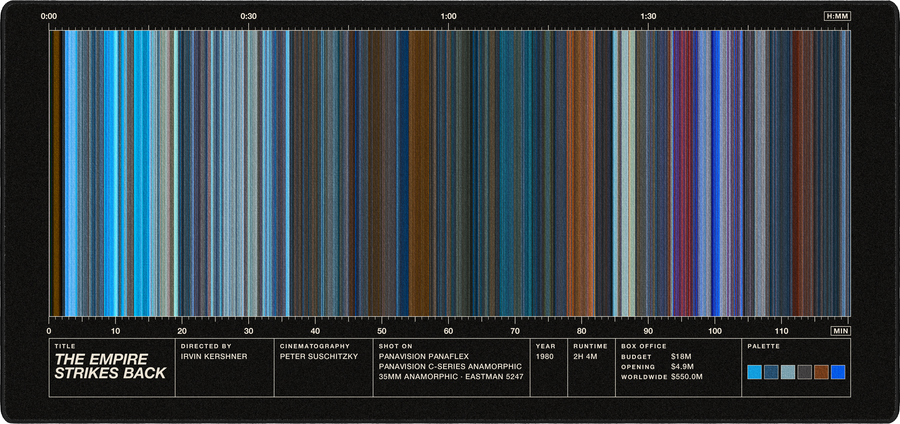Click the sky-blue palette swatch
900x424 pixels.
point(754,372)
